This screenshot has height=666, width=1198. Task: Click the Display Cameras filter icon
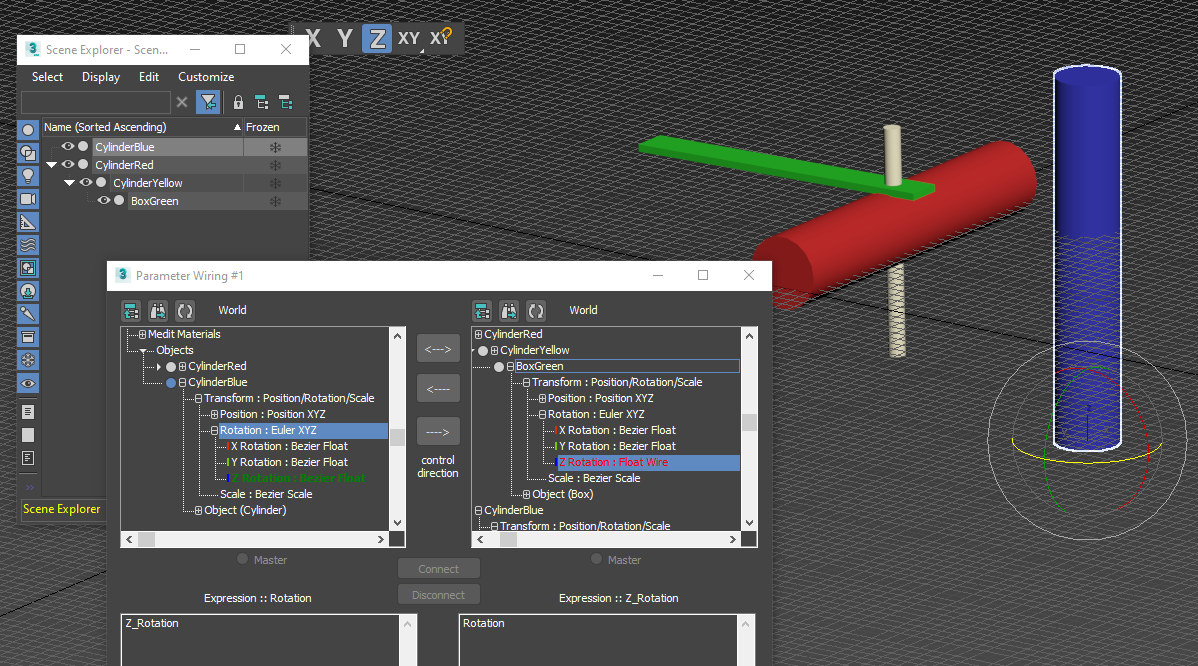28,199
